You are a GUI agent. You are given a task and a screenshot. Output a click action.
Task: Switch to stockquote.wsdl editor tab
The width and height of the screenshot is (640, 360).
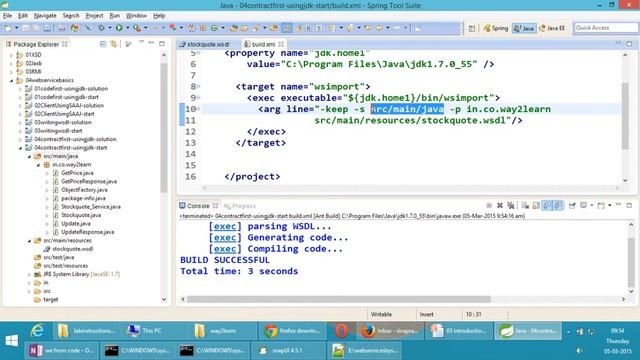208,44
